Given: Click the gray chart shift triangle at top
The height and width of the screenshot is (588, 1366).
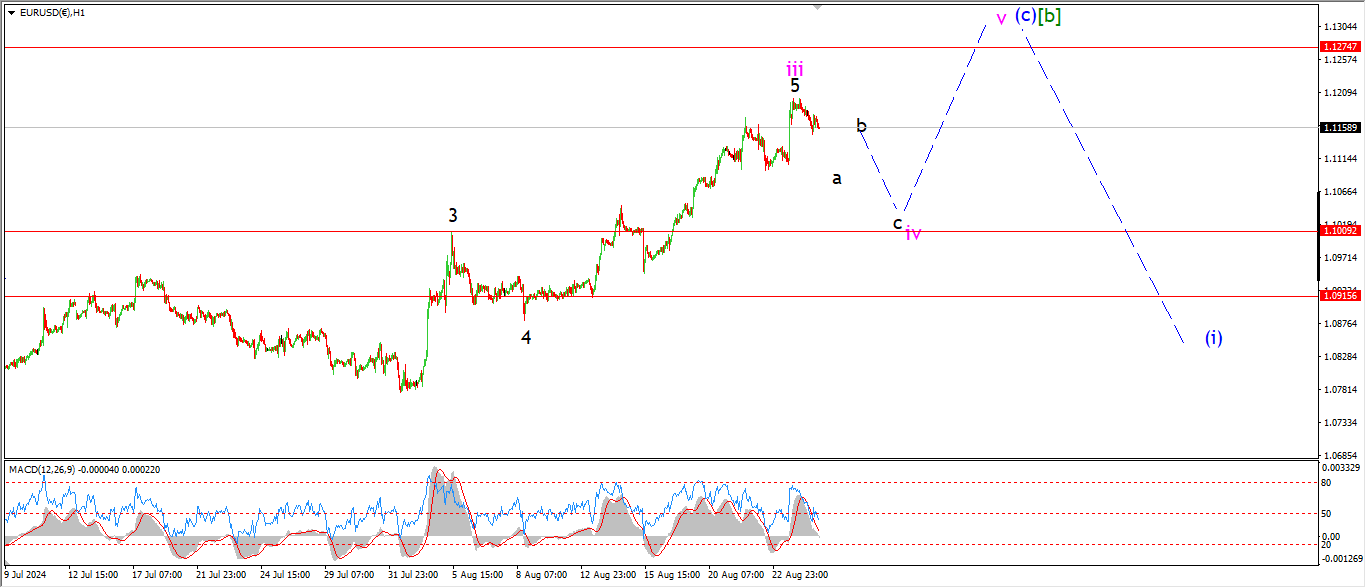Looking at the screenshot, I should coord(818,7).
